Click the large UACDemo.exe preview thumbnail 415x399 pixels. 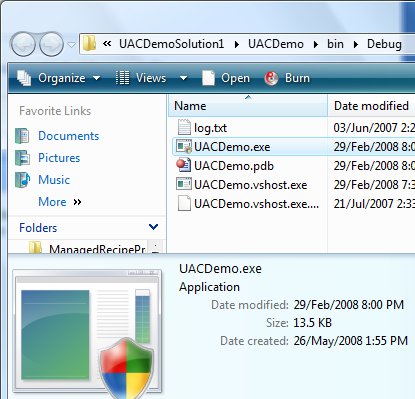click(87, 332)
